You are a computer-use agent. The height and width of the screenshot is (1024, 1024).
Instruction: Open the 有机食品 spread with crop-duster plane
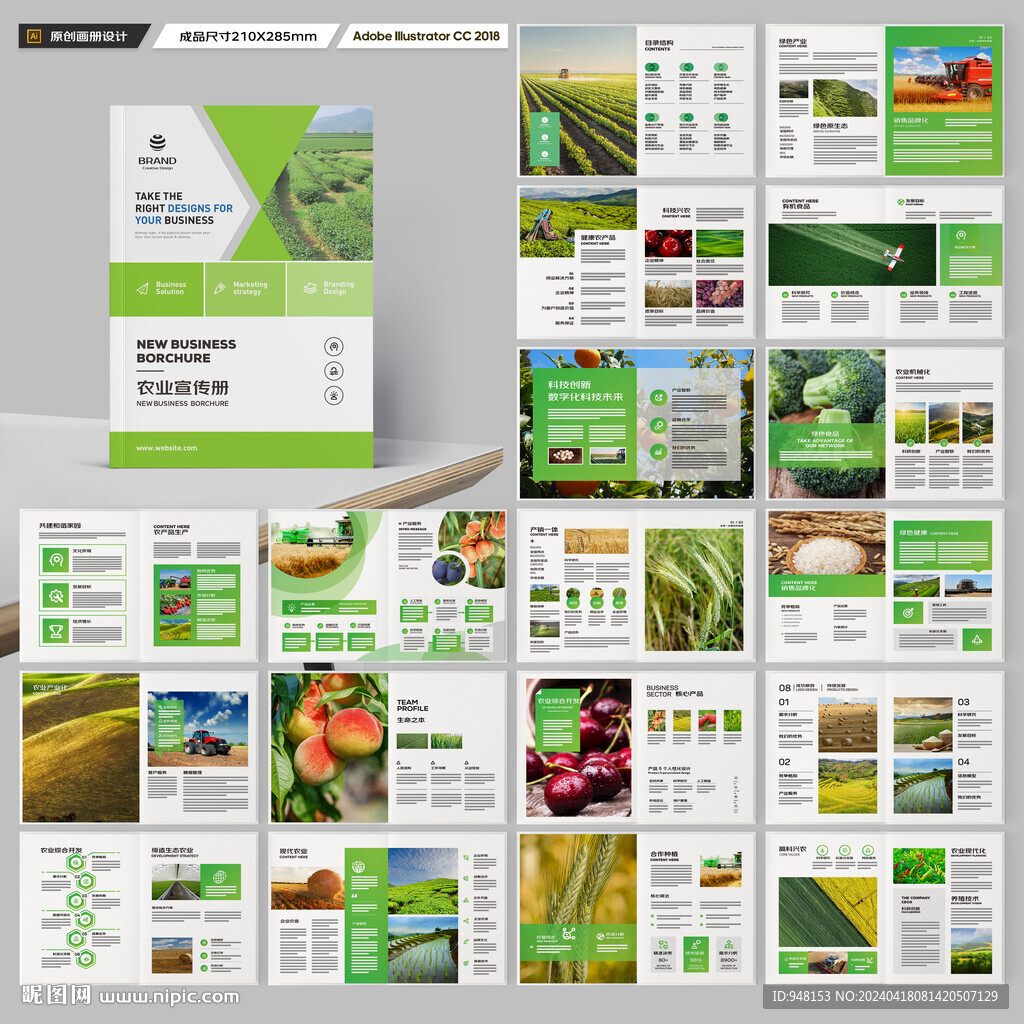coord(884,261)
